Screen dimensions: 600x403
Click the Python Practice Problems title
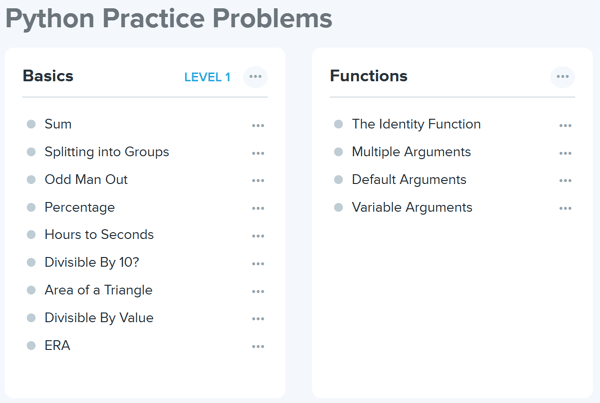pyautogui.click(x=169, y=19)
